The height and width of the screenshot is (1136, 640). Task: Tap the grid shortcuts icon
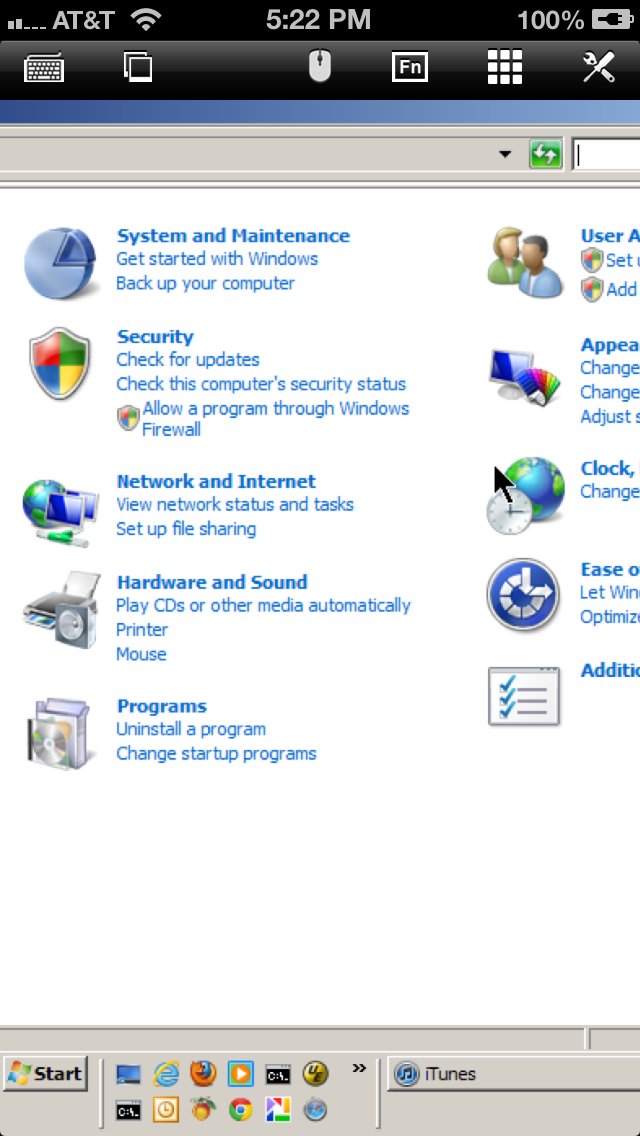tap(504, 67)
